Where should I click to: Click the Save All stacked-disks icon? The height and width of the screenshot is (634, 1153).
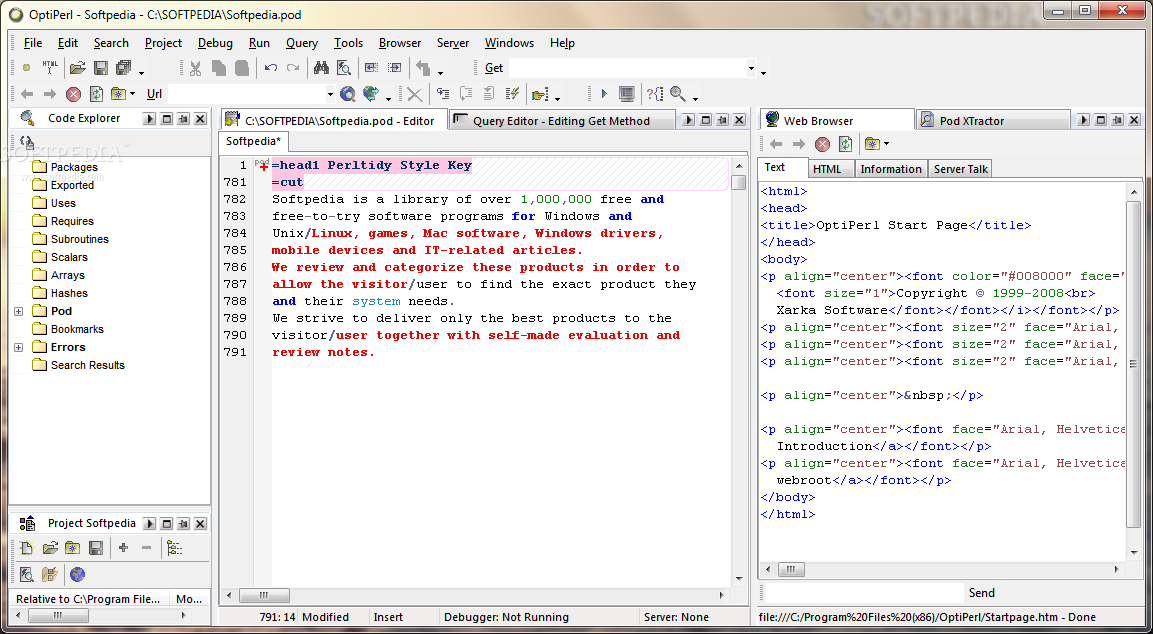coord(124,68)
